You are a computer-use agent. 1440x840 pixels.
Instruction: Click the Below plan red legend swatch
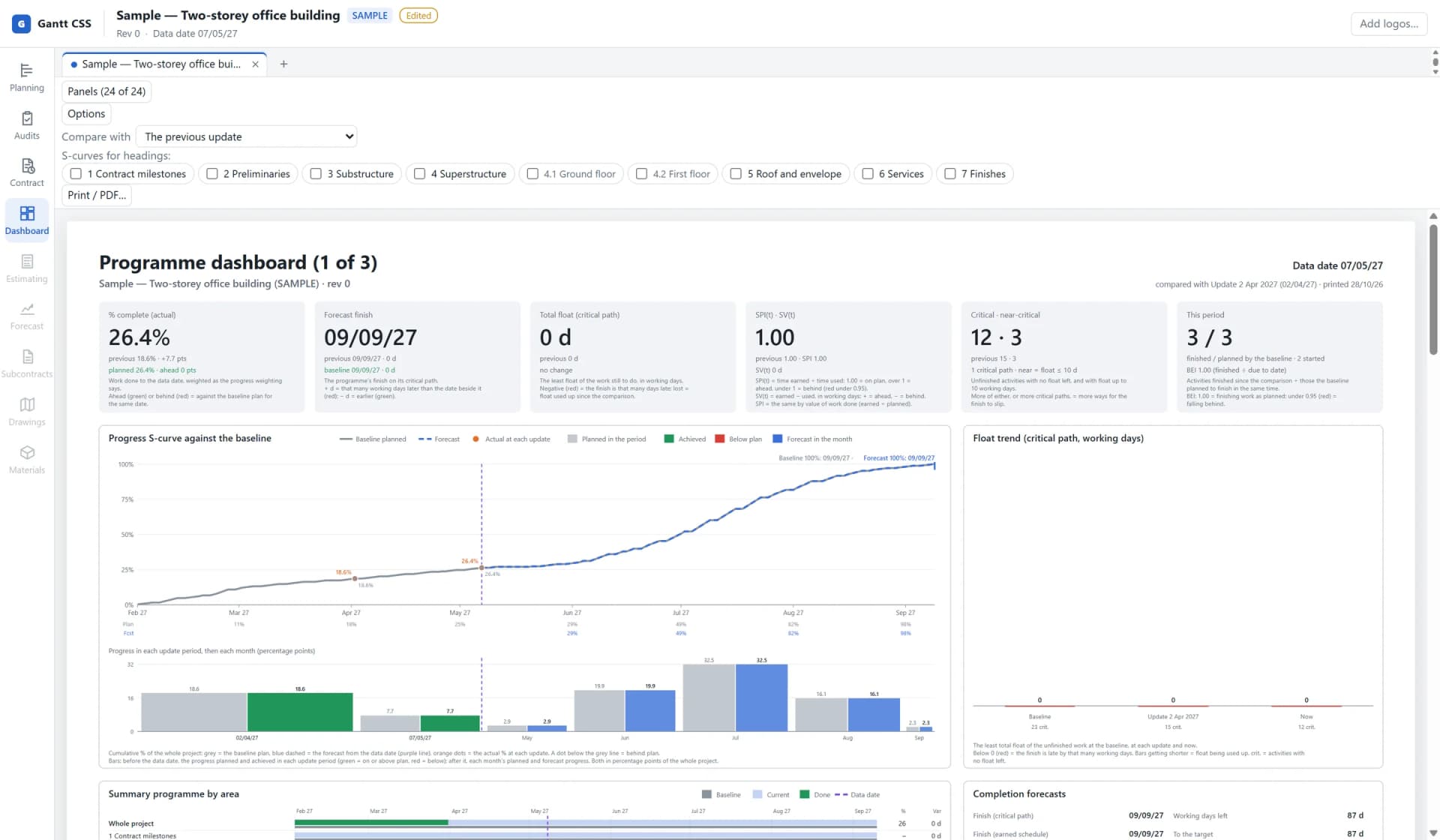click(720, 439)
